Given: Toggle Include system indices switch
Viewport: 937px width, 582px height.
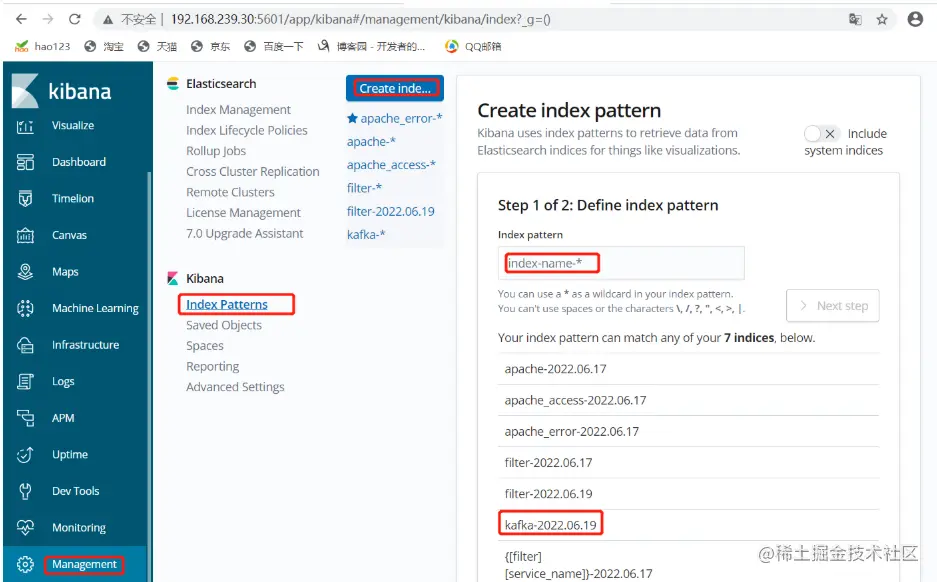Looking at the screenshot, I should point(822,134).
